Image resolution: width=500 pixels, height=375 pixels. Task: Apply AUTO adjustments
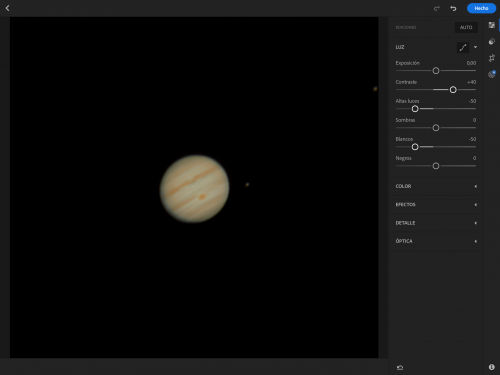pos(466,27)
